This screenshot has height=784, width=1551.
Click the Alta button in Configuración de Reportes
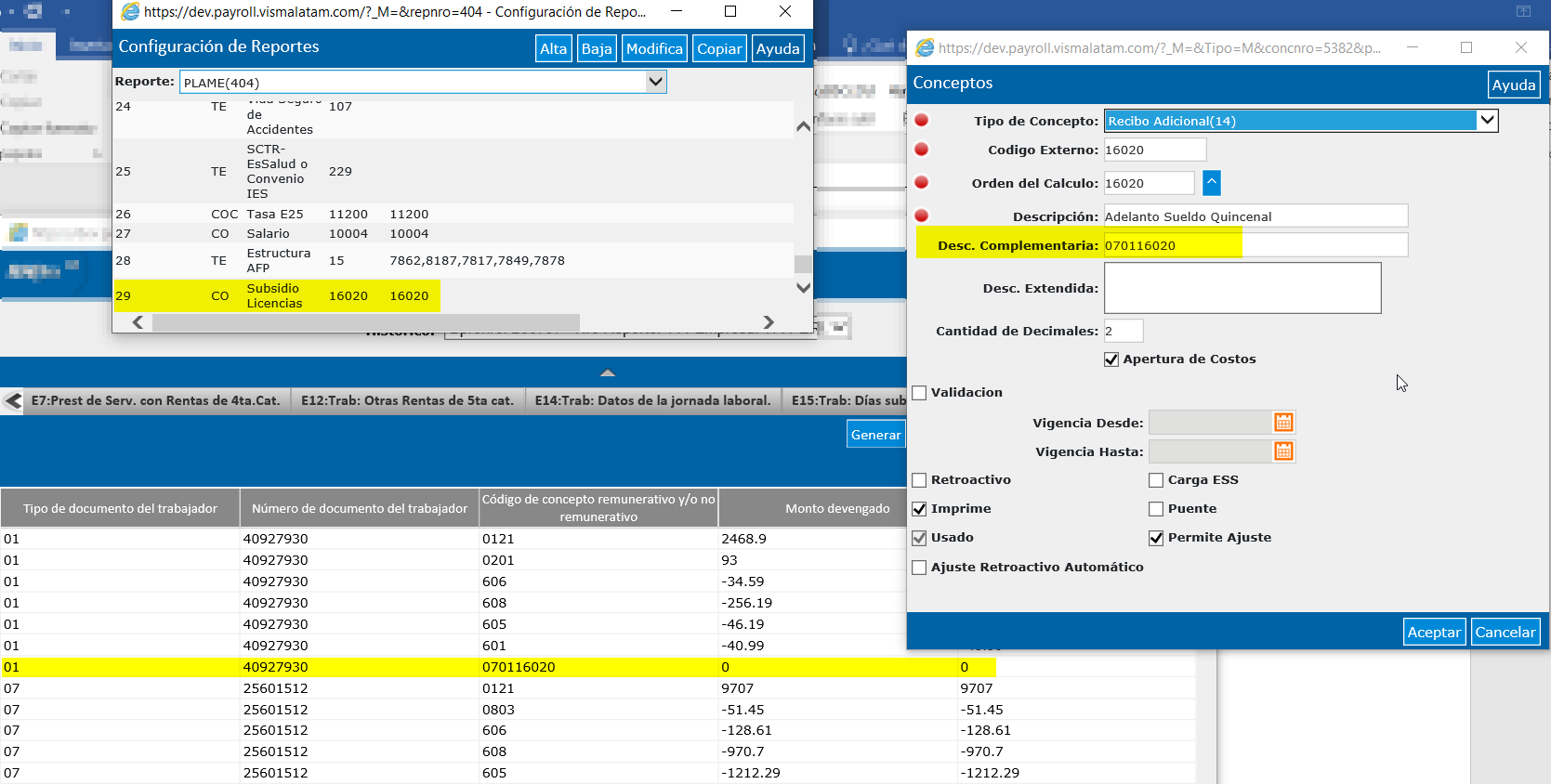[x=553, y=48]
